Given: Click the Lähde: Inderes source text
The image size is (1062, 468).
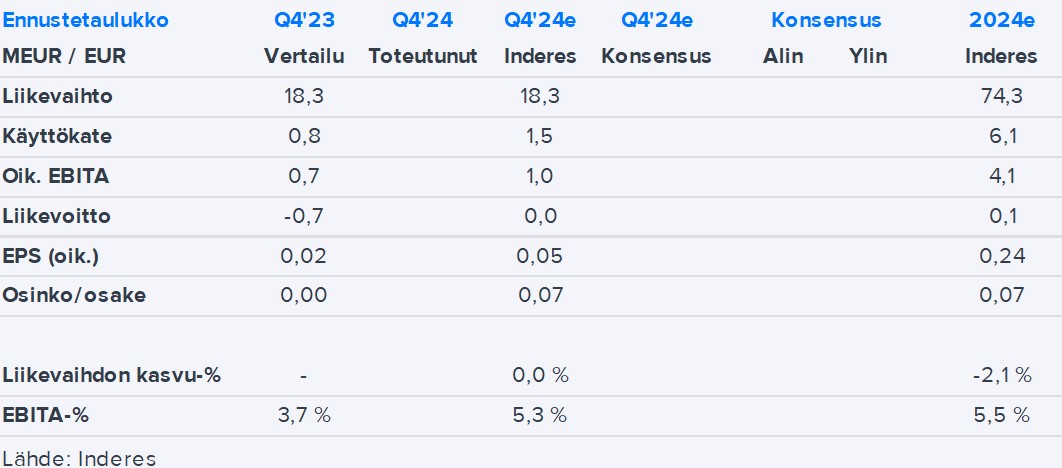Looking at the screenshot, I should click(x=79, y=459).
